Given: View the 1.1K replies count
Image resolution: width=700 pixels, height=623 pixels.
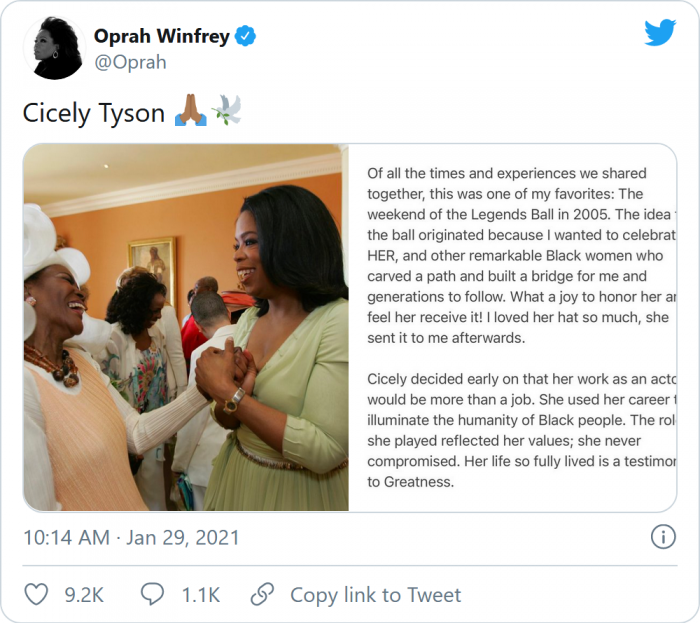Looking at the screenshot, I should point(200,595).
